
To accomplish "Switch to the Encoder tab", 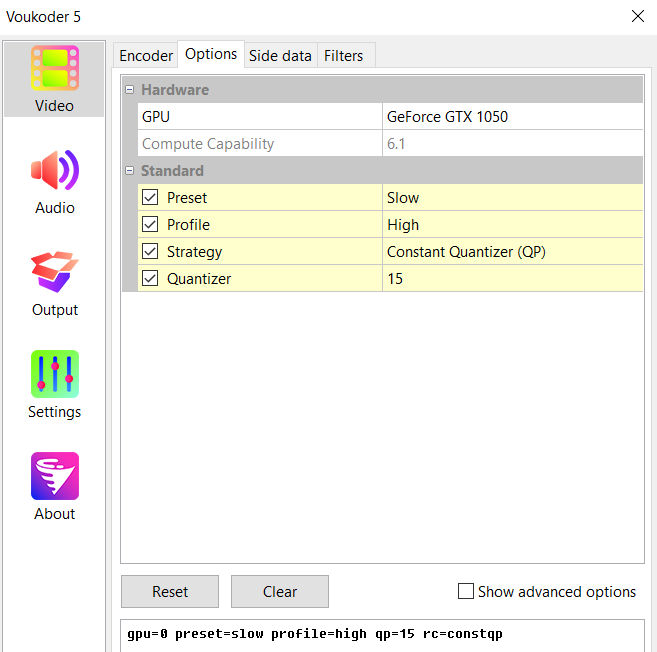I will (x=146, y=56).
